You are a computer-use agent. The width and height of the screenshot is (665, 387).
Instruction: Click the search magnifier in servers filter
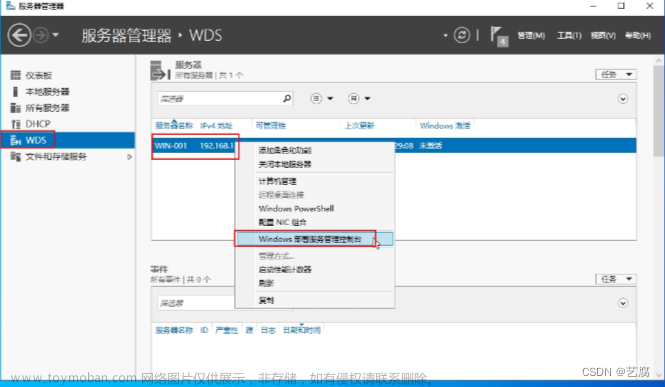[x=287, y=98]
